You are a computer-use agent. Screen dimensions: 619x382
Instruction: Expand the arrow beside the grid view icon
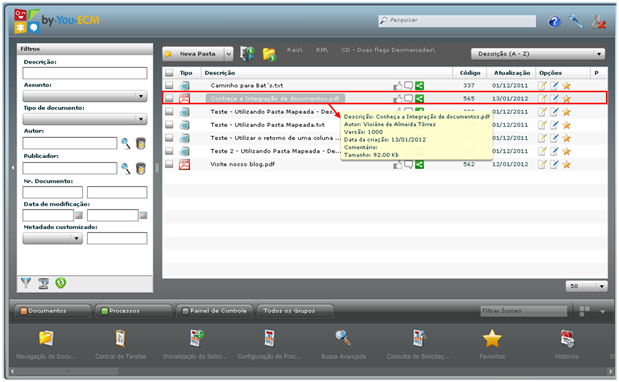[602, 312]
